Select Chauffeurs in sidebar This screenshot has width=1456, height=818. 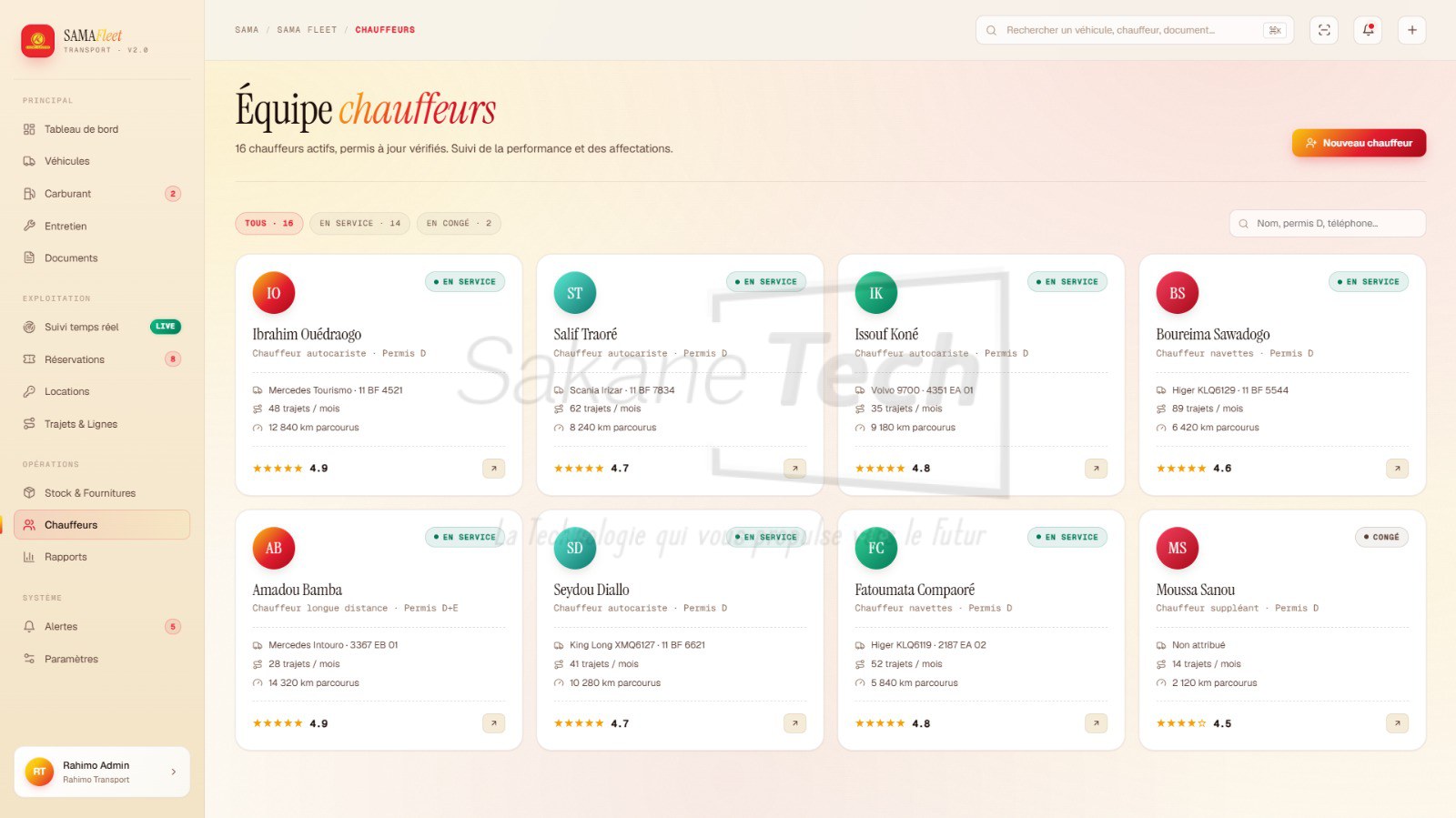click(x=102, y=525)
